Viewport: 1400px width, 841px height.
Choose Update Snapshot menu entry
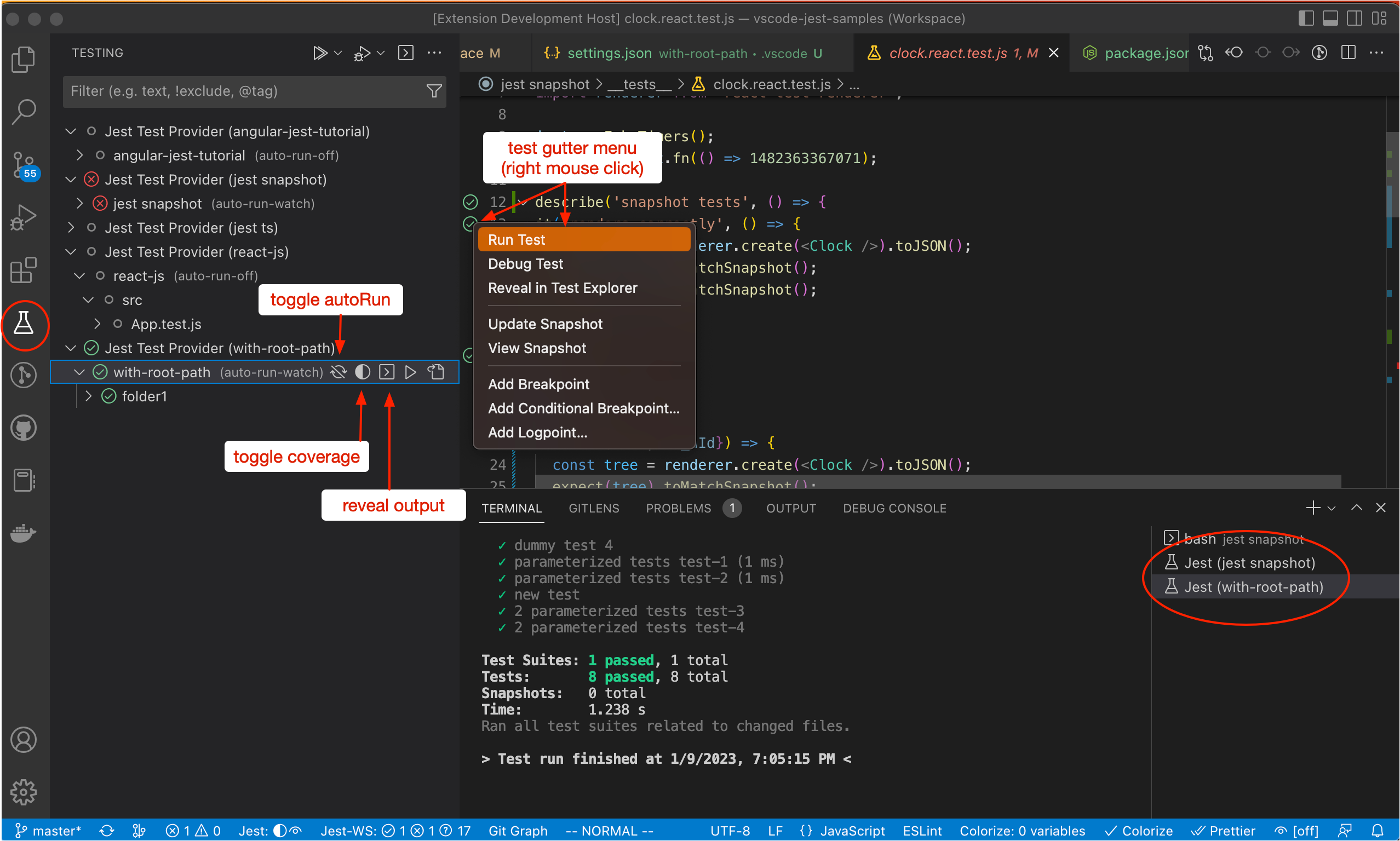(x=584, y=324)
